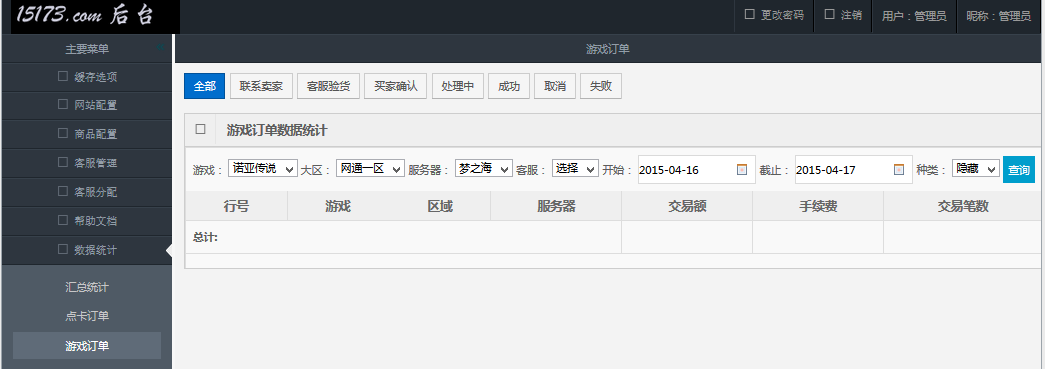Click the icon beside 客服分配
Viewport: 1045px width, 369px height.
click(x=63, y=191)
